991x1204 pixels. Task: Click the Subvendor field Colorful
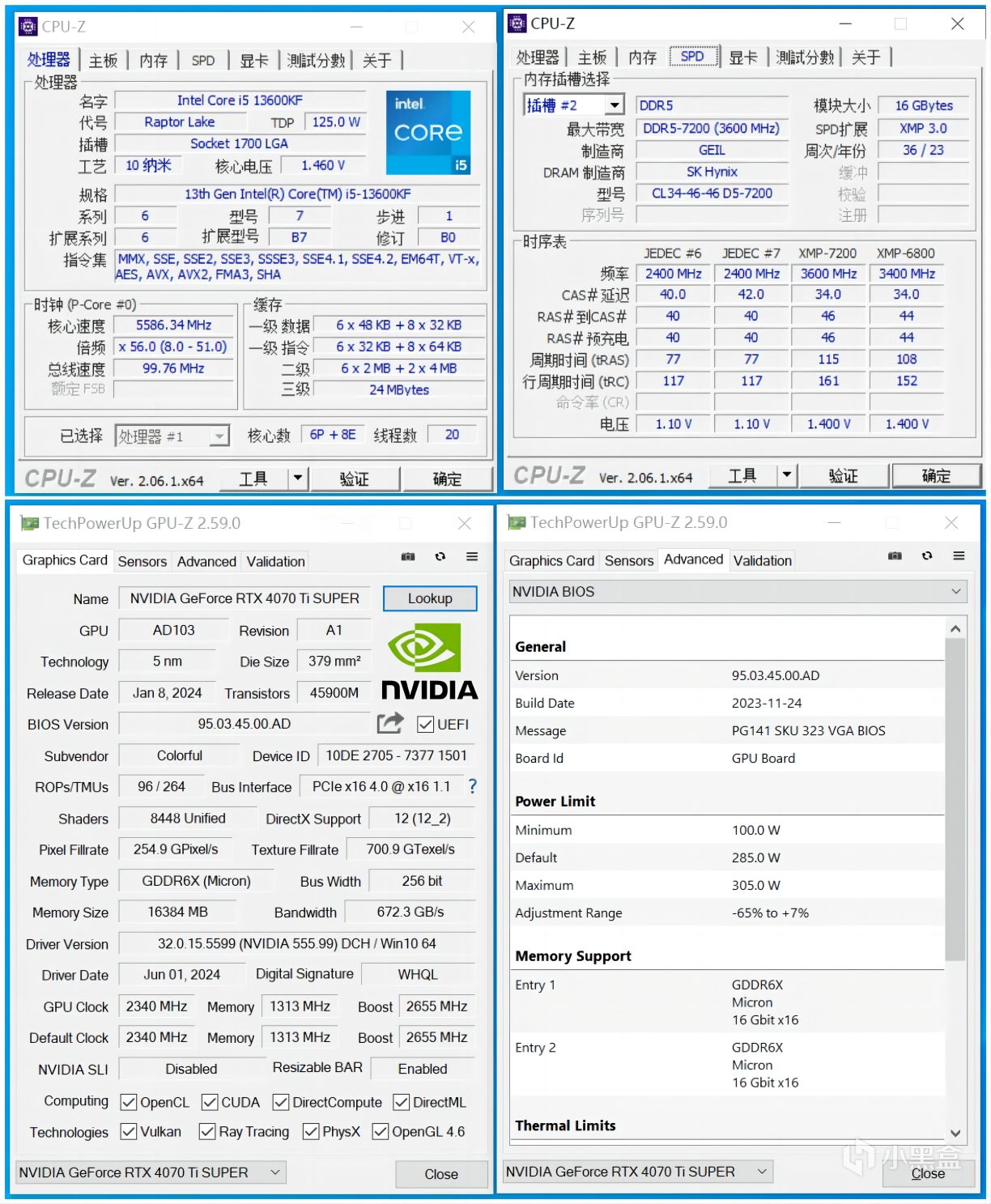point(180,755)
